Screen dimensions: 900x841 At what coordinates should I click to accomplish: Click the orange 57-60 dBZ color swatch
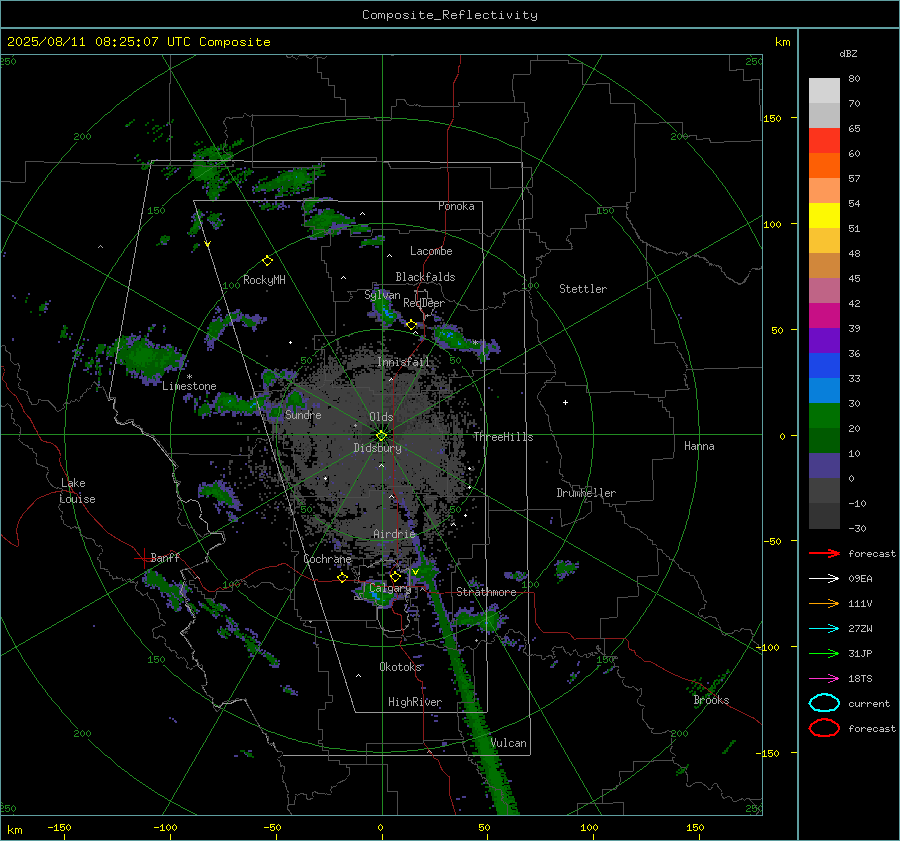pyautogui.click(x=824, y=166)
